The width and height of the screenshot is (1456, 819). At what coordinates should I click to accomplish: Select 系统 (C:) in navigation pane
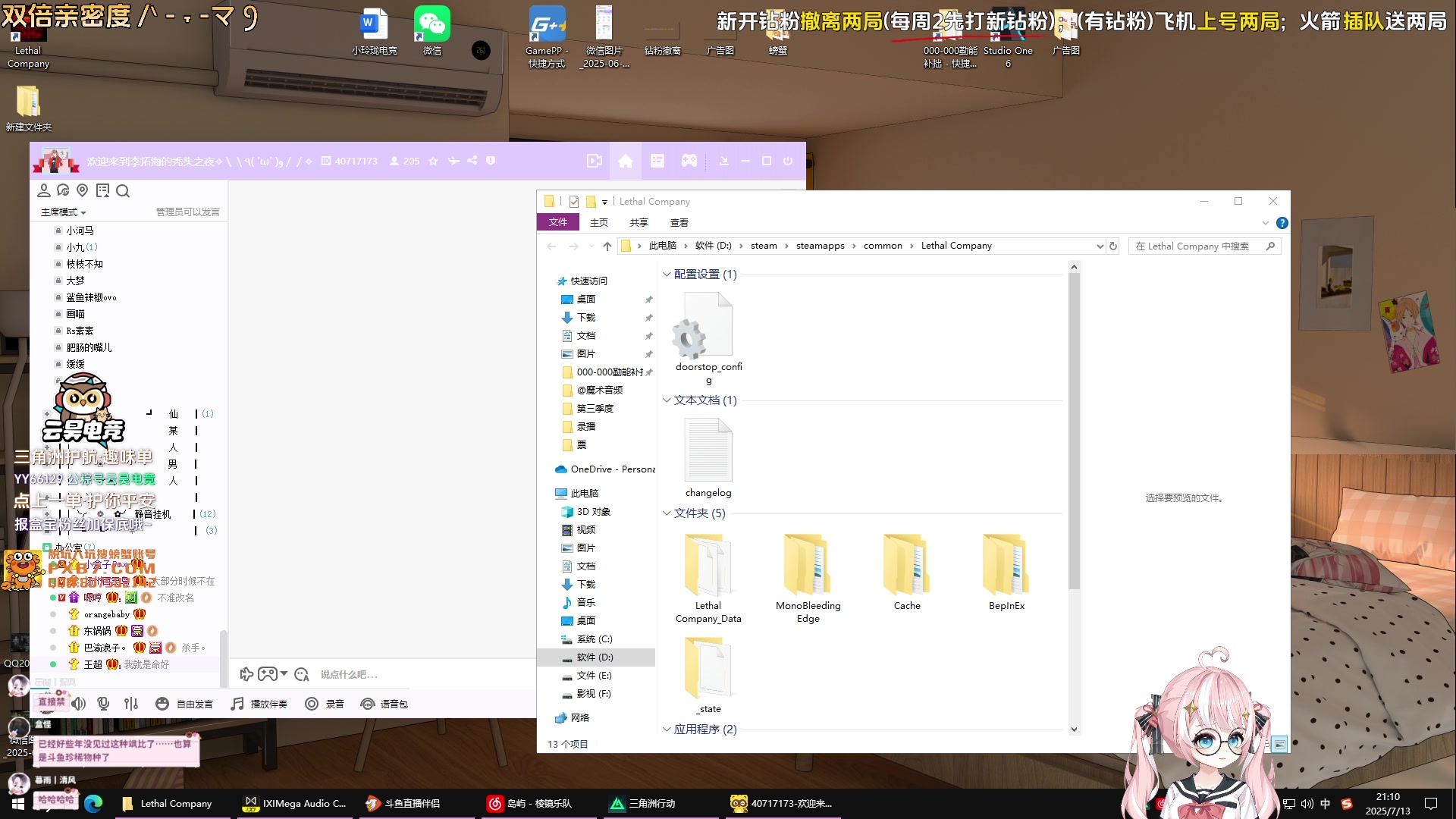click(595, 639)
